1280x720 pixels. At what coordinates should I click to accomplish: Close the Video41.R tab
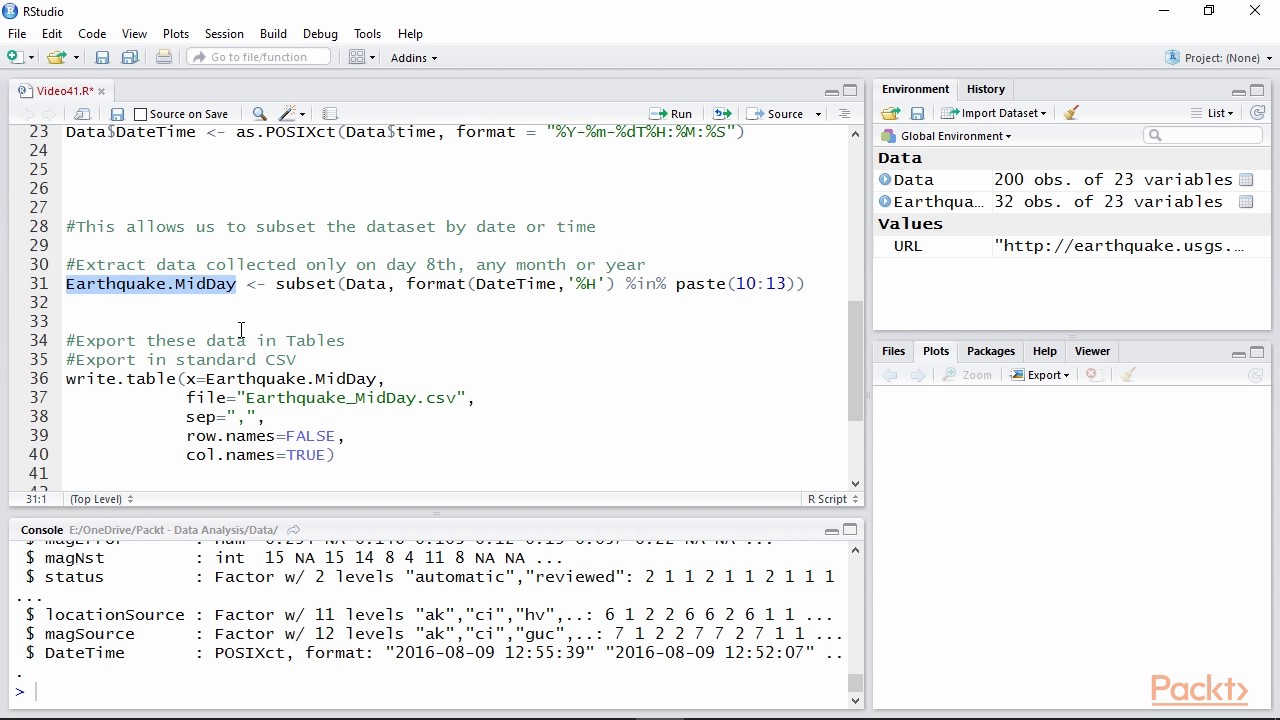(101, 91)
